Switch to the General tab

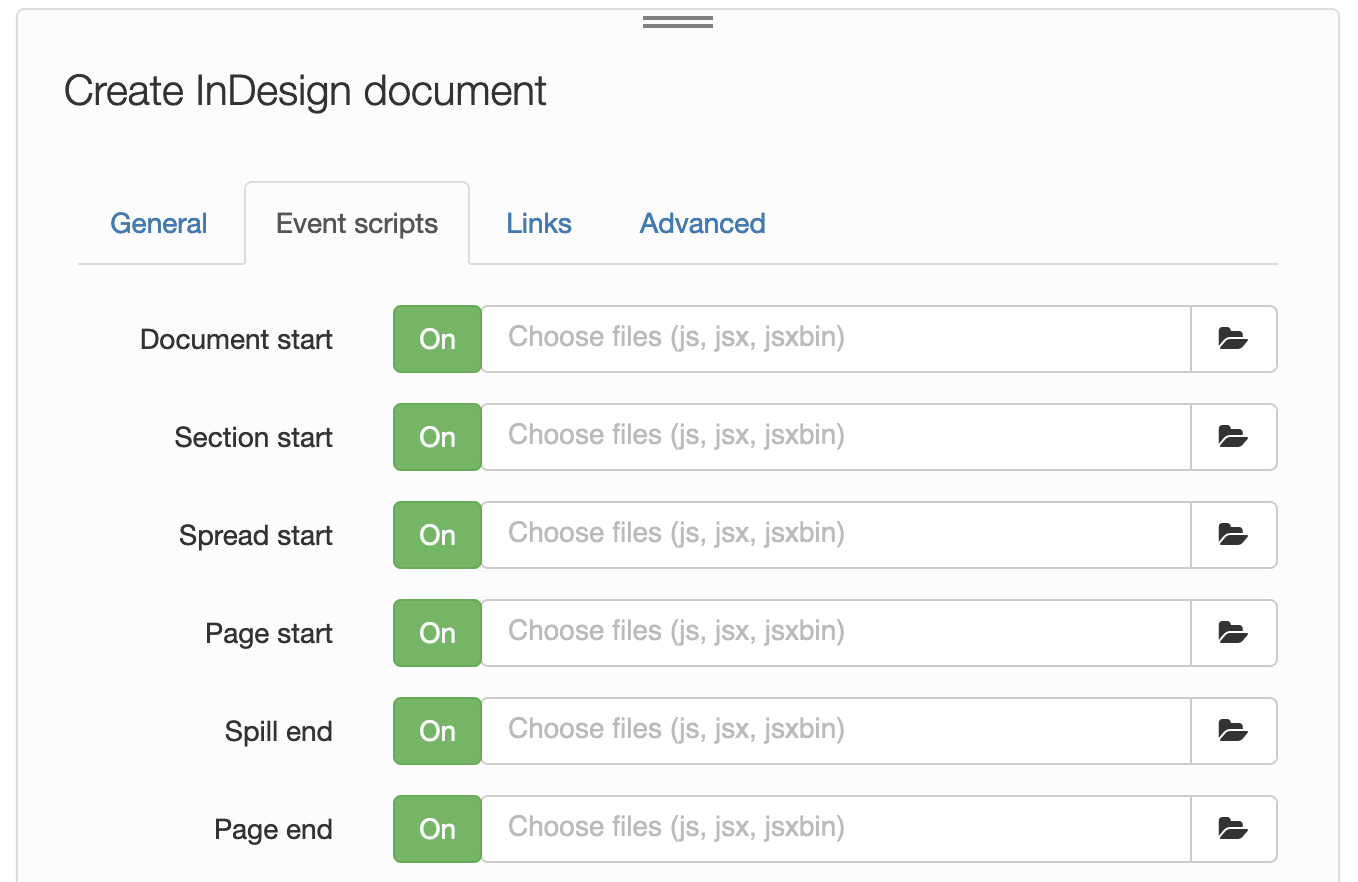point(159,223)
